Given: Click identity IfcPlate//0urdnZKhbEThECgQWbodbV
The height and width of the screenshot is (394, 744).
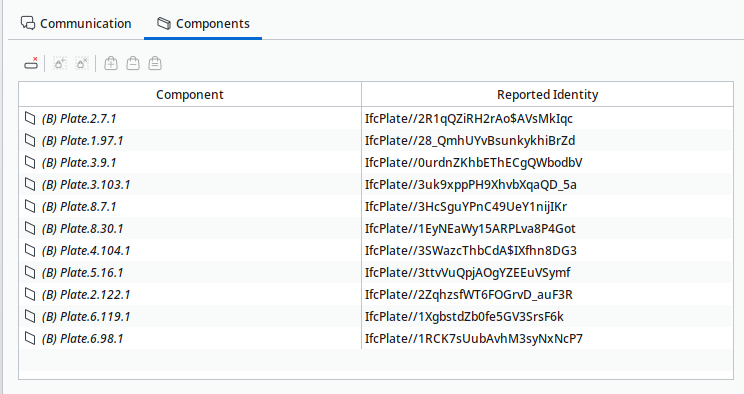Looking at the screenshot, I should point(474,162).
